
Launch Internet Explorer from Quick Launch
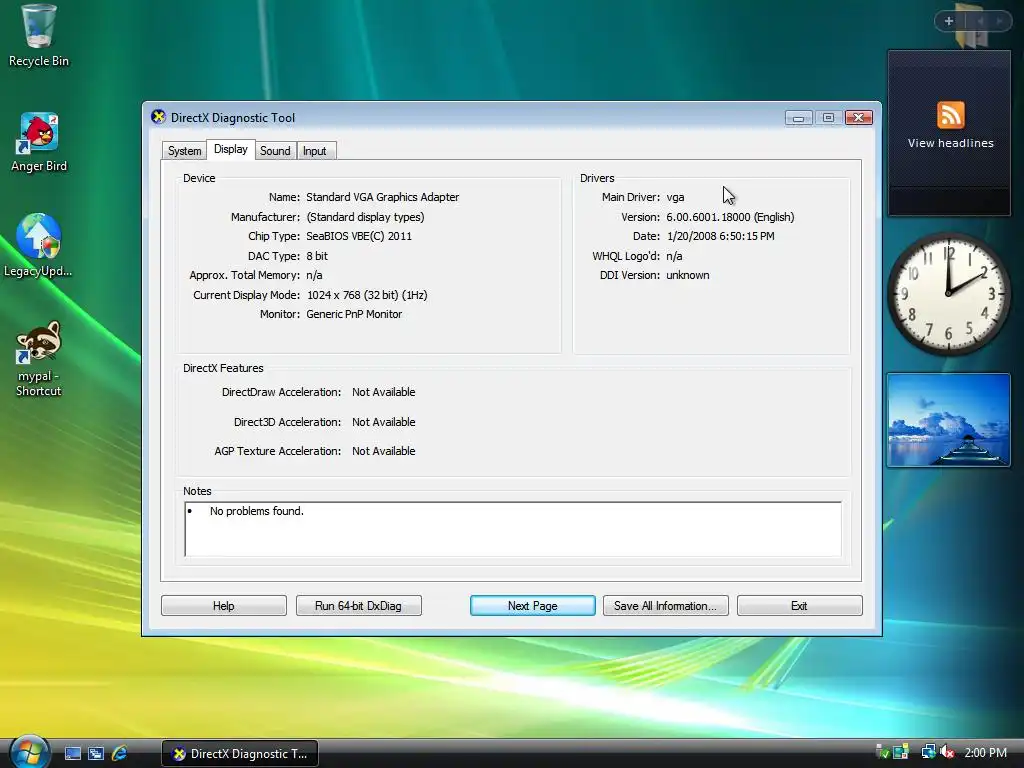tap(120, 754)
